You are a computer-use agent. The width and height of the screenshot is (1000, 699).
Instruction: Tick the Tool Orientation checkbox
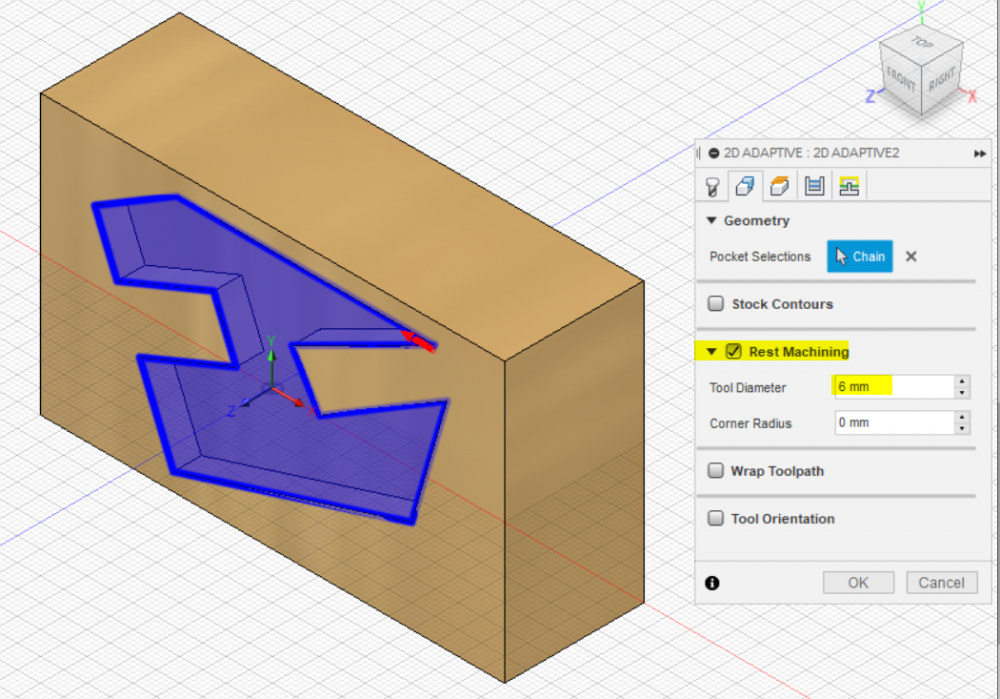click(x=716, y=519)
